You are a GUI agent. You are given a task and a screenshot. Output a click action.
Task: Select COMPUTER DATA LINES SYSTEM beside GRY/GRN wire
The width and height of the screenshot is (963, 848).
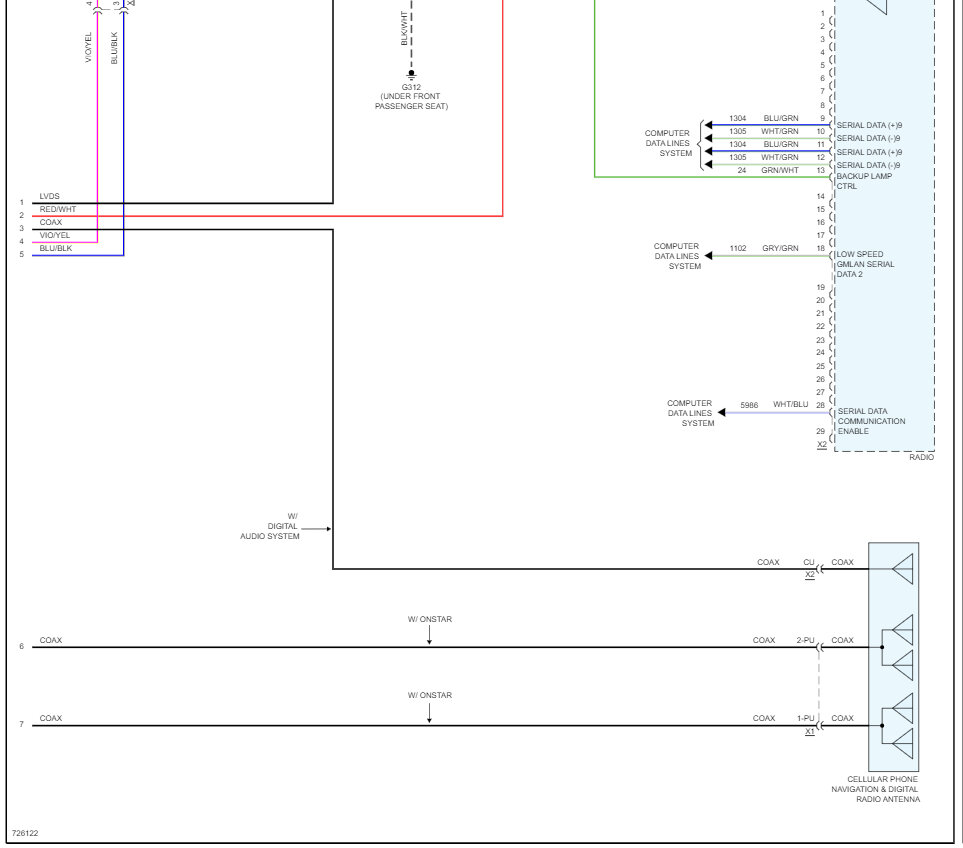pyautogui.click(x=677, y=256)
